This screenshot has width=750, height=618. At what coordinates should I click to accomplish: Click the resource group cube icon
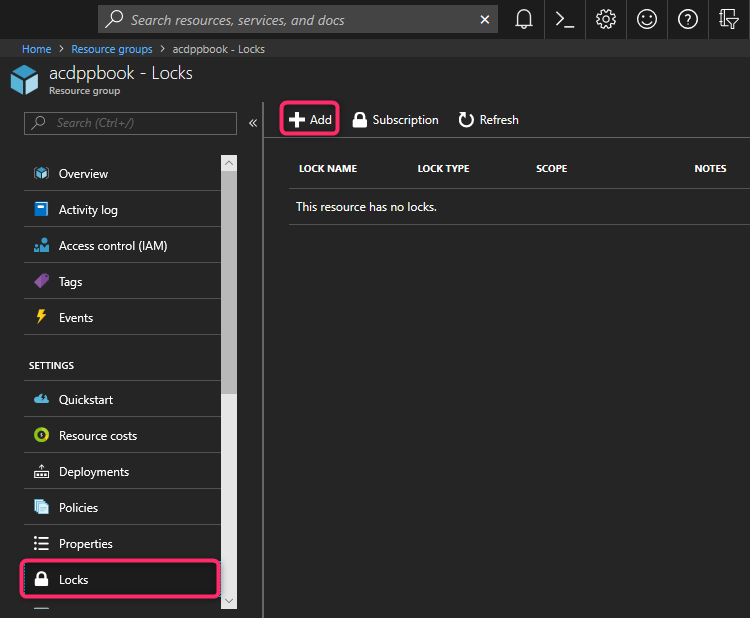tap(24, 80)
